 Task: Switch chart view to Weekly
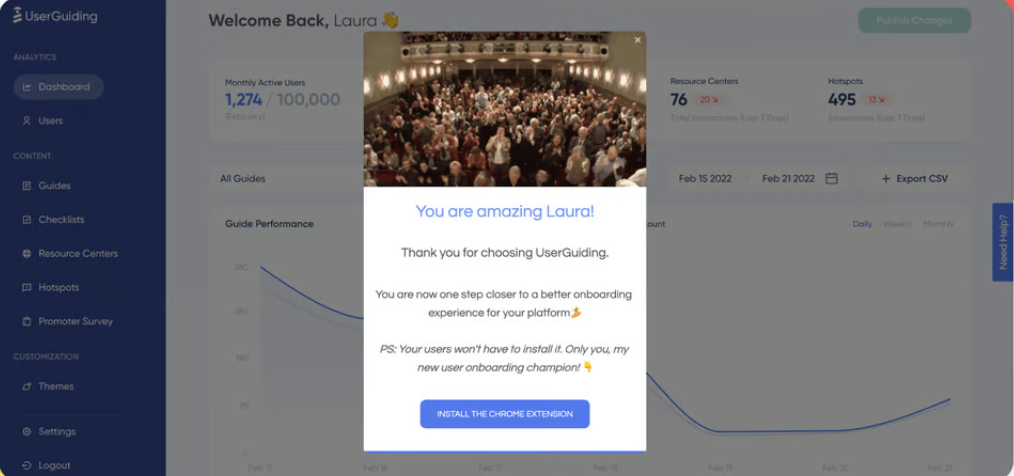pos(898,224)
